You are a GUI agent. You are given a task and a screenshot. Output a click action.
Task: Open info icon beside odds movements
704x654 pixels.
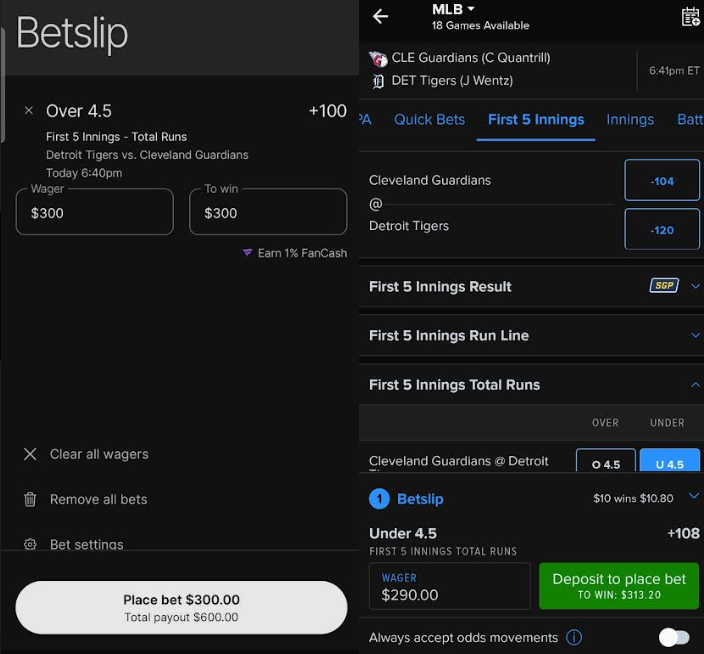pos(574,637)
